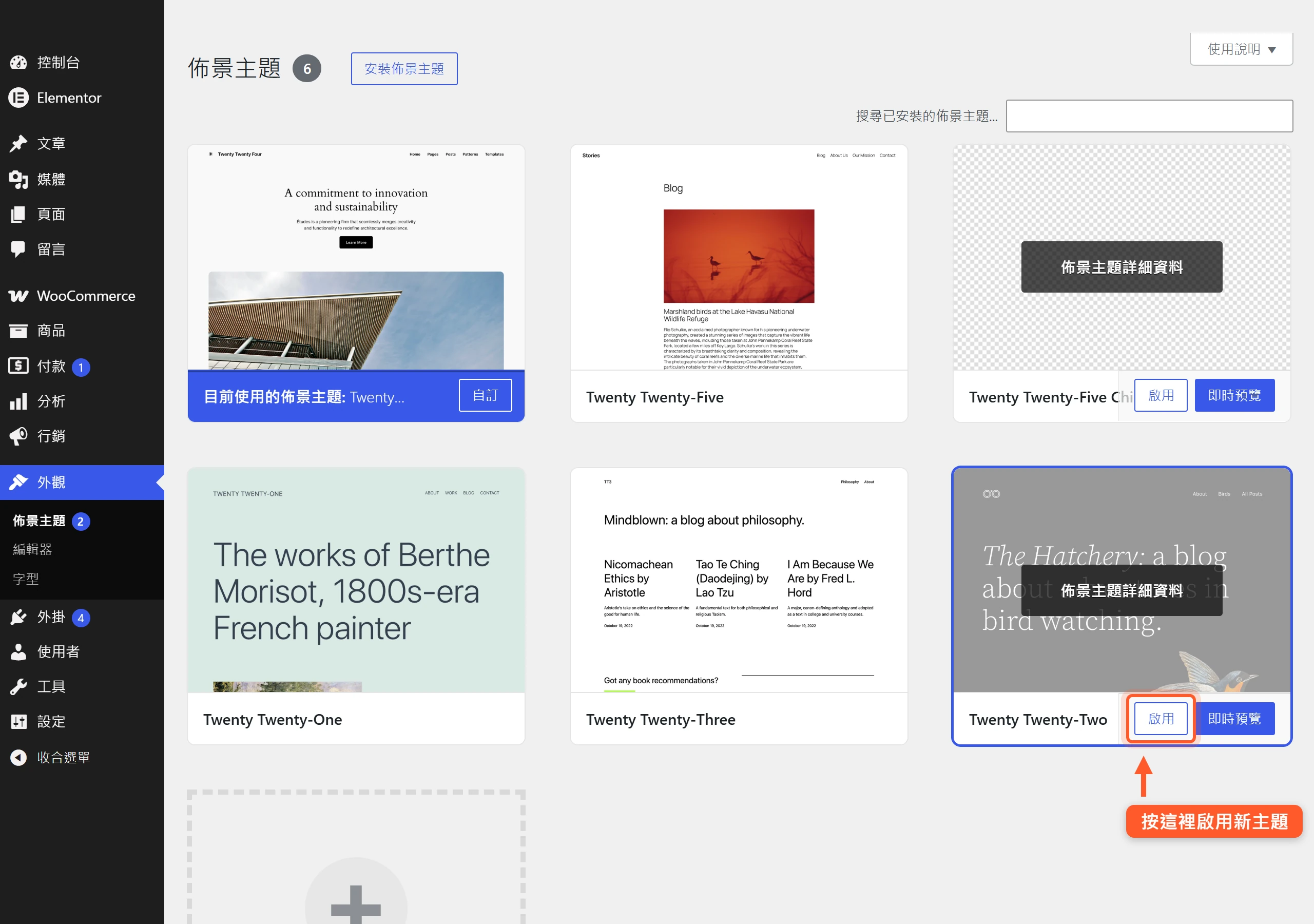Click the theme search input field
1314x924 pixels.
pyautogui.click(x=1149, y=116)
